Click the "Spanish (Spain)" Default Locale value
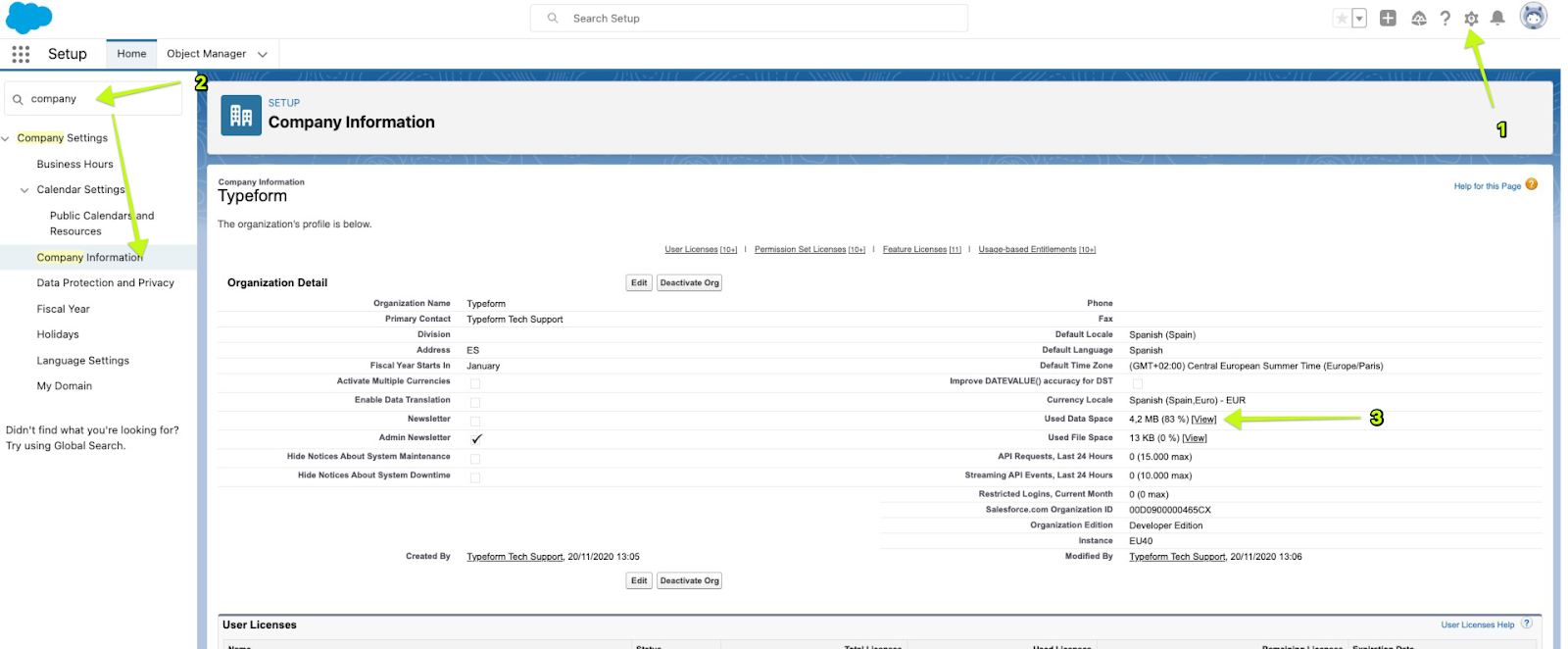This screenshot has height=649, width=1568. tap(1162, 335)
